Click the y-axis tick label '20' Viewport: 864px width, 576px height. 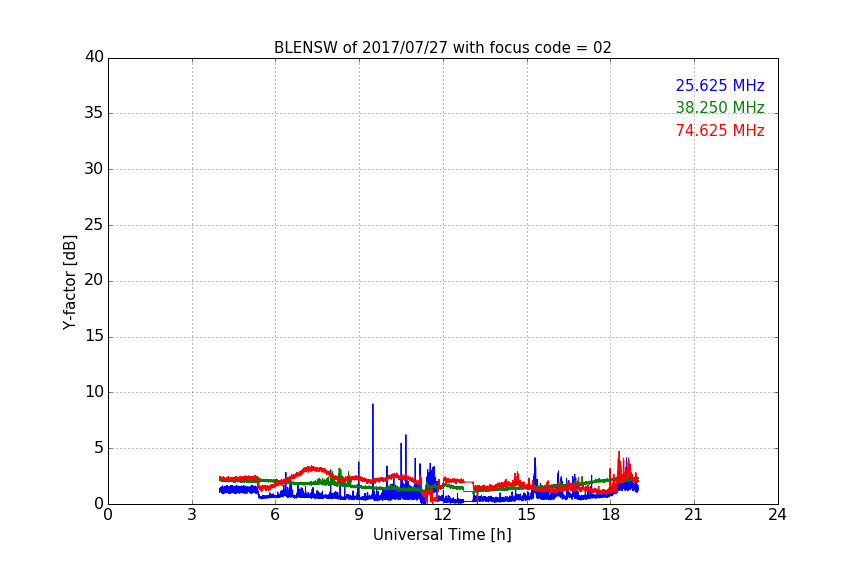pyautogui.click(x=94, y=280)
